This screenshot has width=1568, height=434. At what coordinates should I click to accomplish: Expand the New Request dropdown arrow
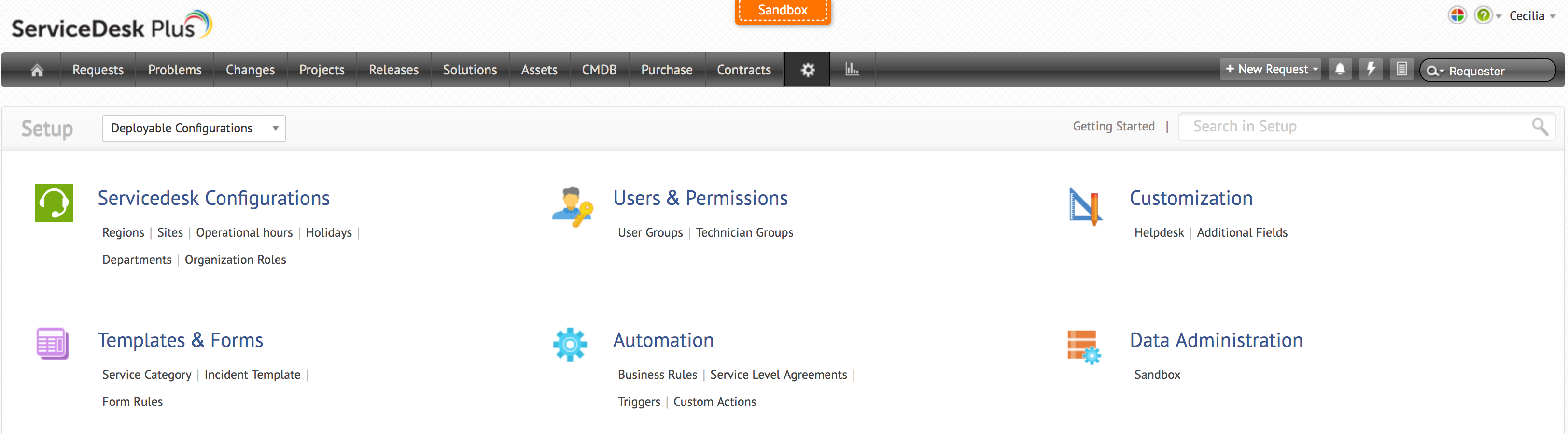(x=1316, y=70)
